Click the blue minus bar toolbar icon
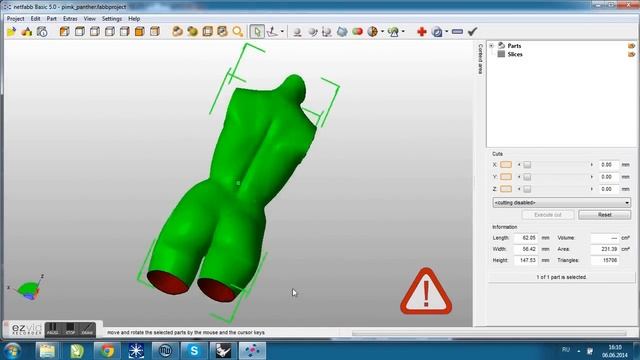The width and height of the screenshot is (640, 360). (x=457, y=31)
